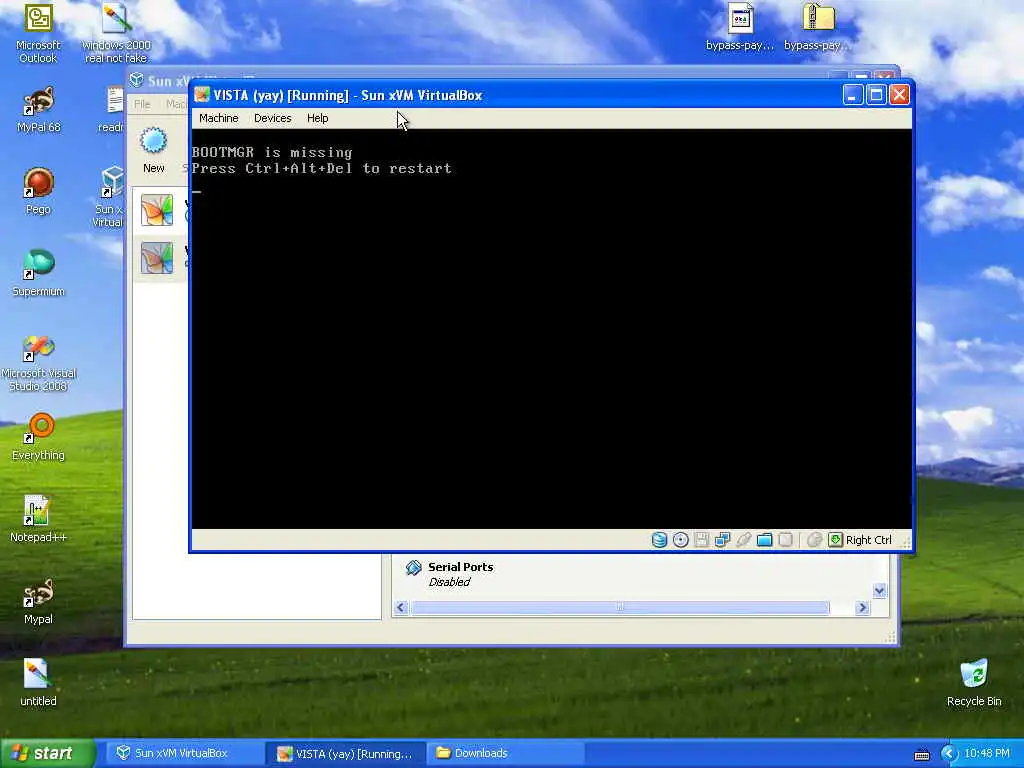Select the MyPal 68 desktop icon
This screenshot has width=1024, height=768.
click(38, 109)
